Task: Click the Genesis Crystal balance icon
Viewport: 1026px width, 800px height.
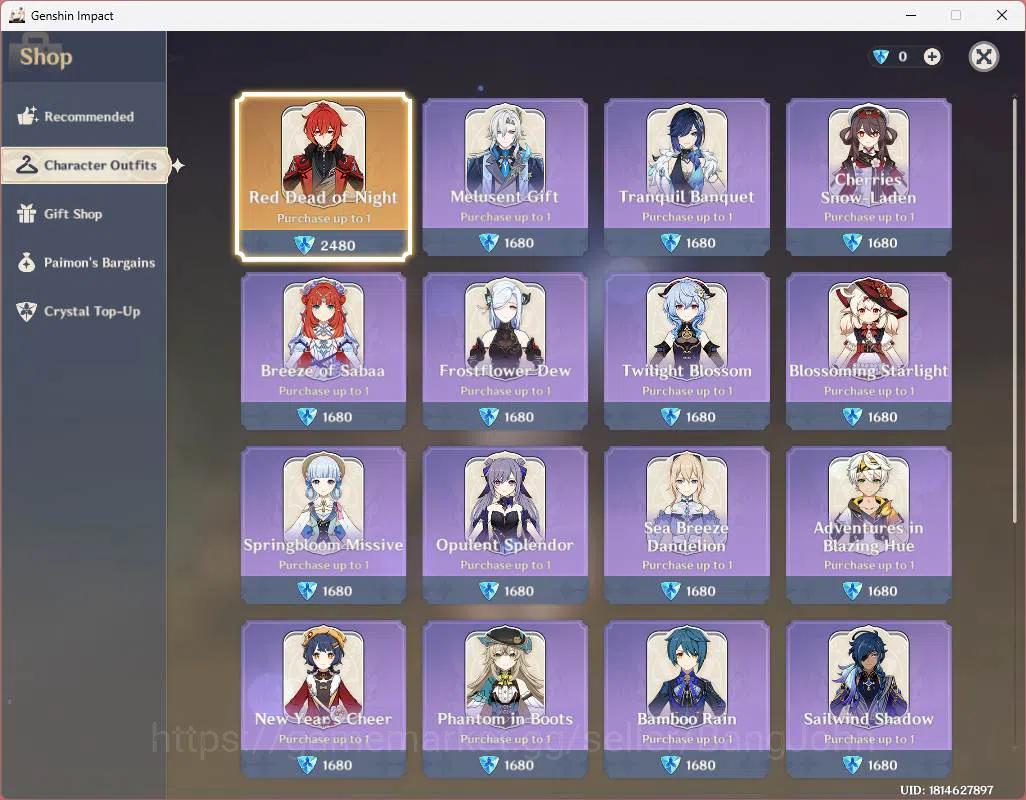Action: tap(881, 57)
